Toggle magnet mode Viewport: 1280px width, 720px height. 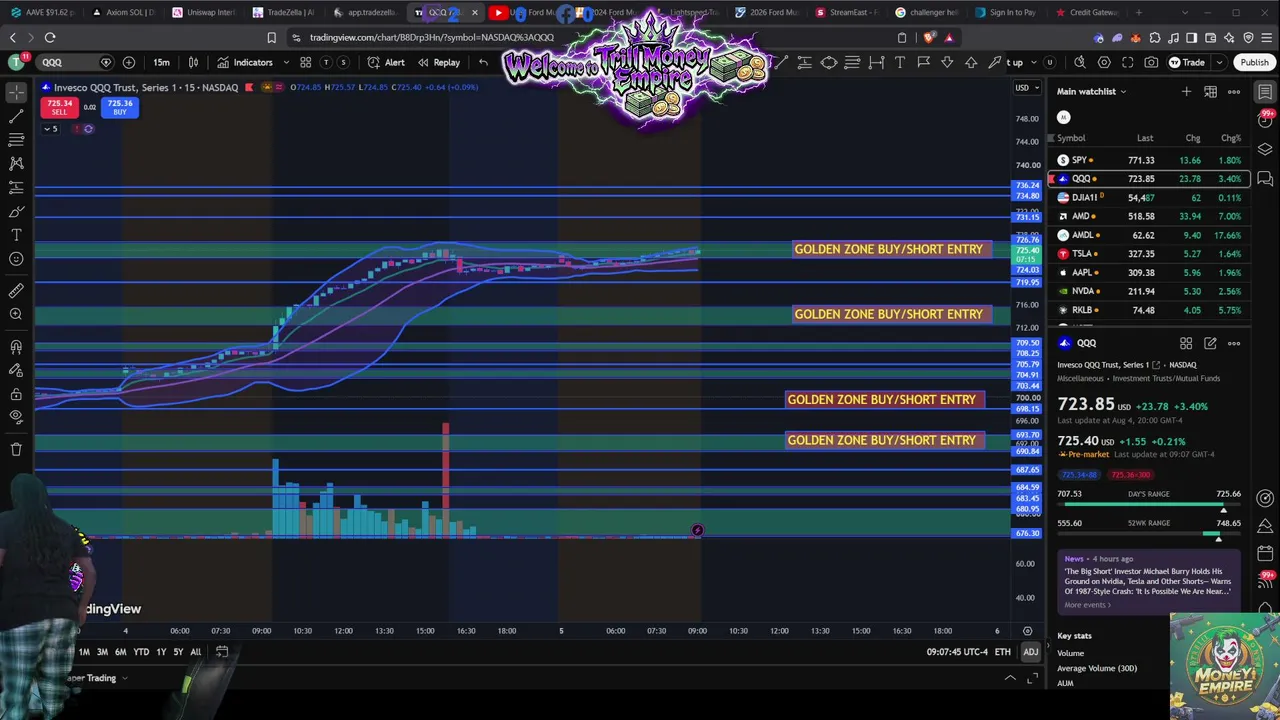coord(16,347)
